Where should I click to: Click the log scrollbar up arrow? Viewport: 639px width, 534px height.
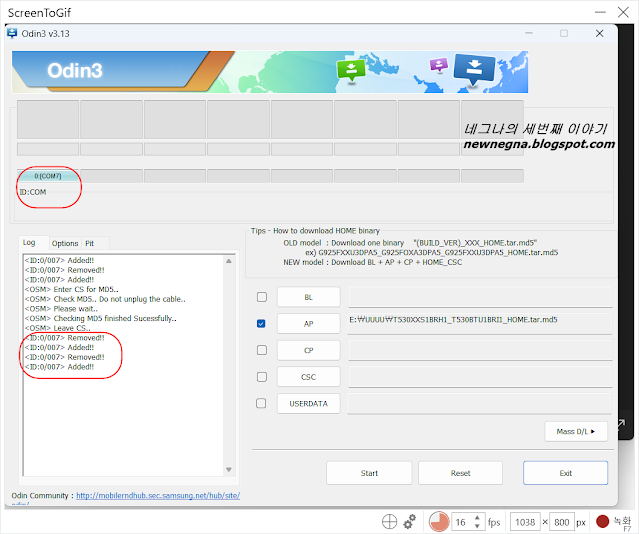click(229, 261)
